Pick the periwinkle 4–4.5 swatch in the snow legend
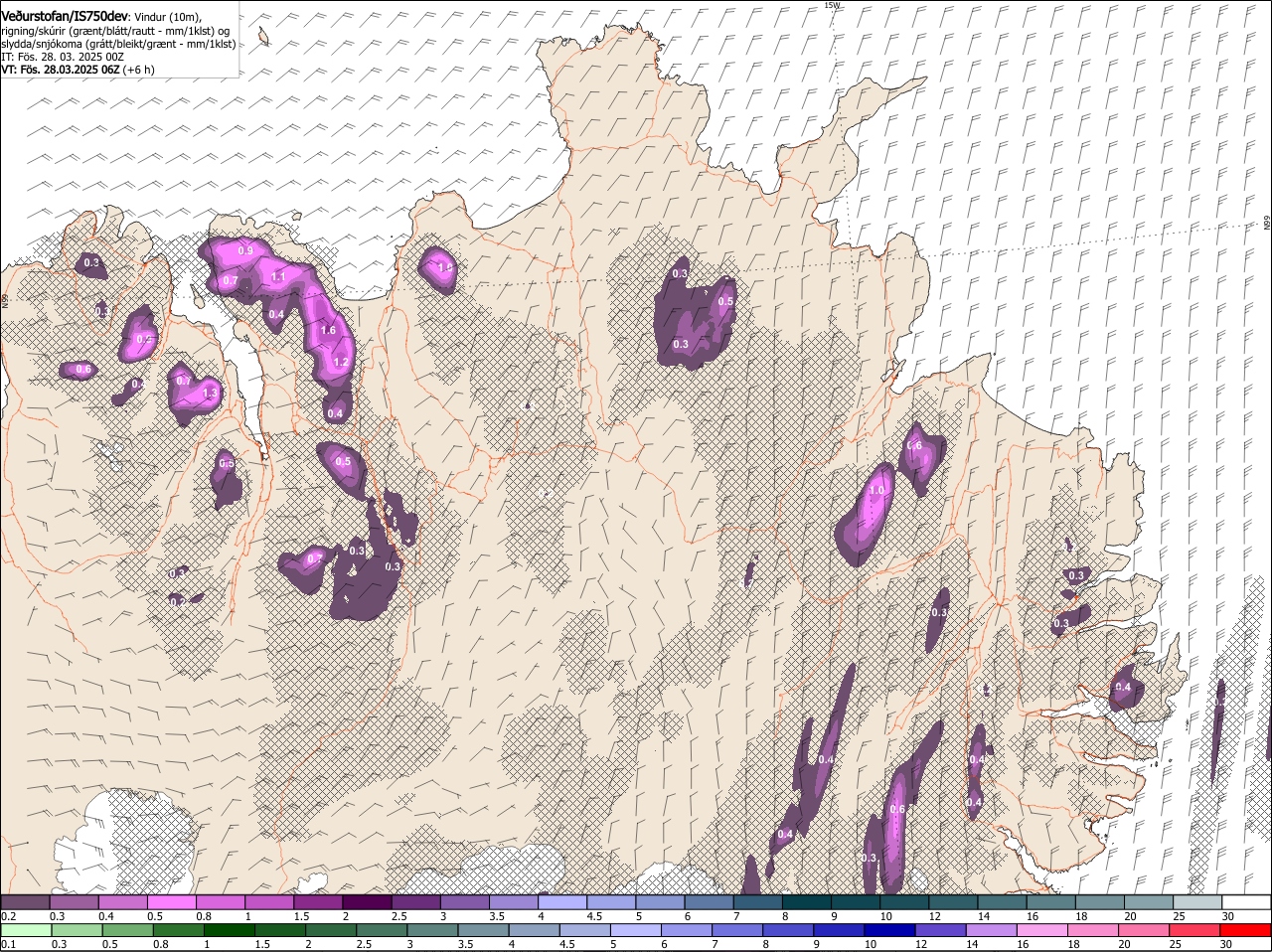 (x=561, y=901)
